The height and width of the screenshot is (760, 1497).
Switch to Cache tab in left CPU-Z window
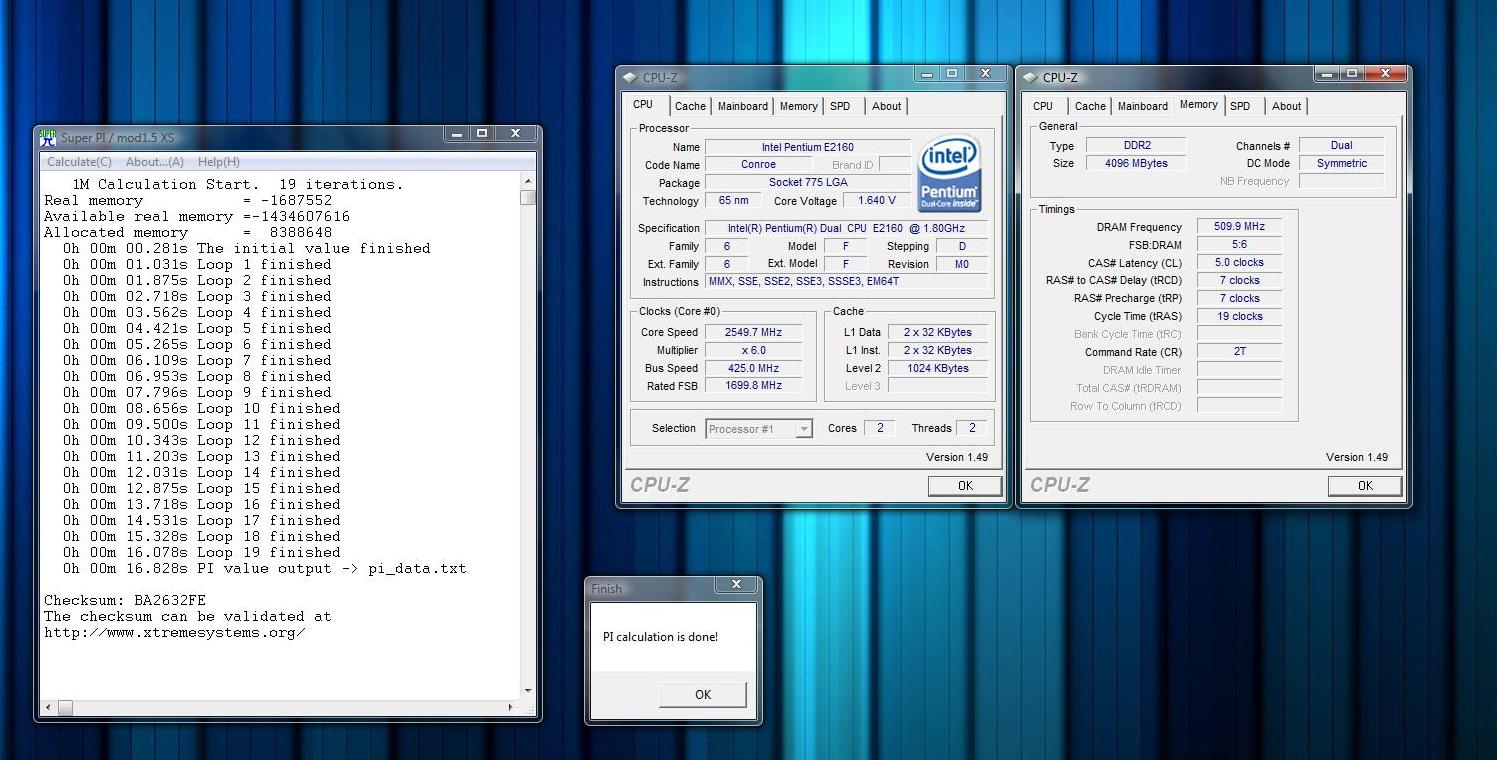pyautogui.click(x=690, y=106)
